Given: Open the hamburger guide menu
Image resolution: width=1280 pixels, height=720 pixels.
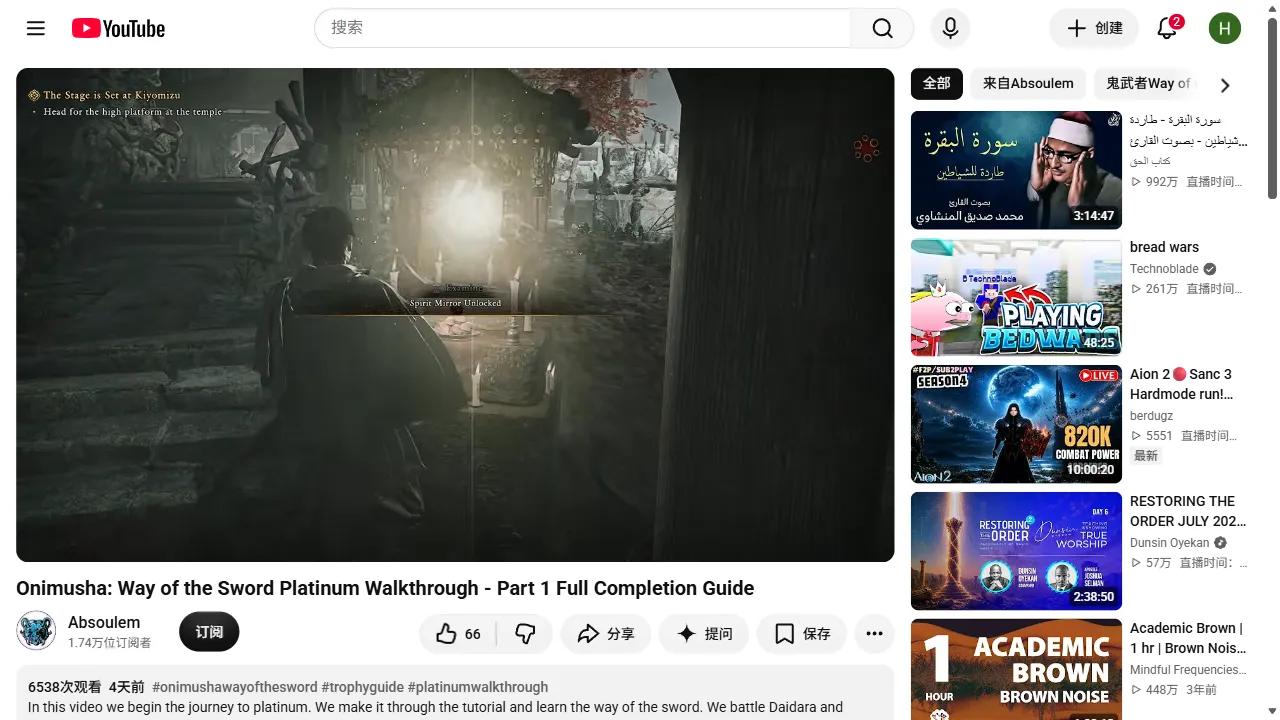Looking at the screenshot, I should click(36, 28).
